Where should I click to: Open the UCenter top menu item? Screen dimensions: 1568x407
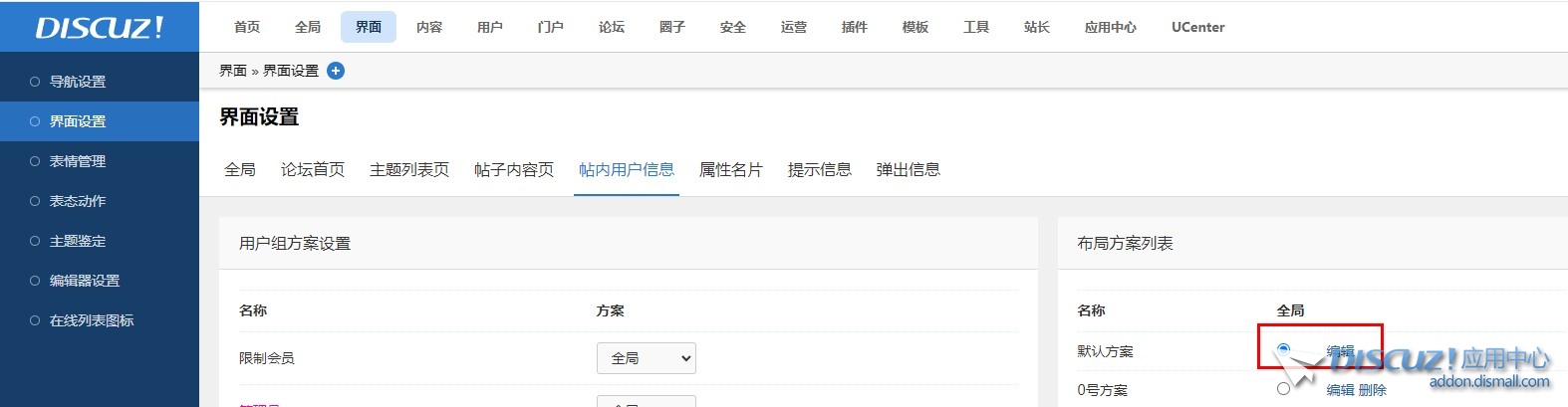click(1197, 27)
